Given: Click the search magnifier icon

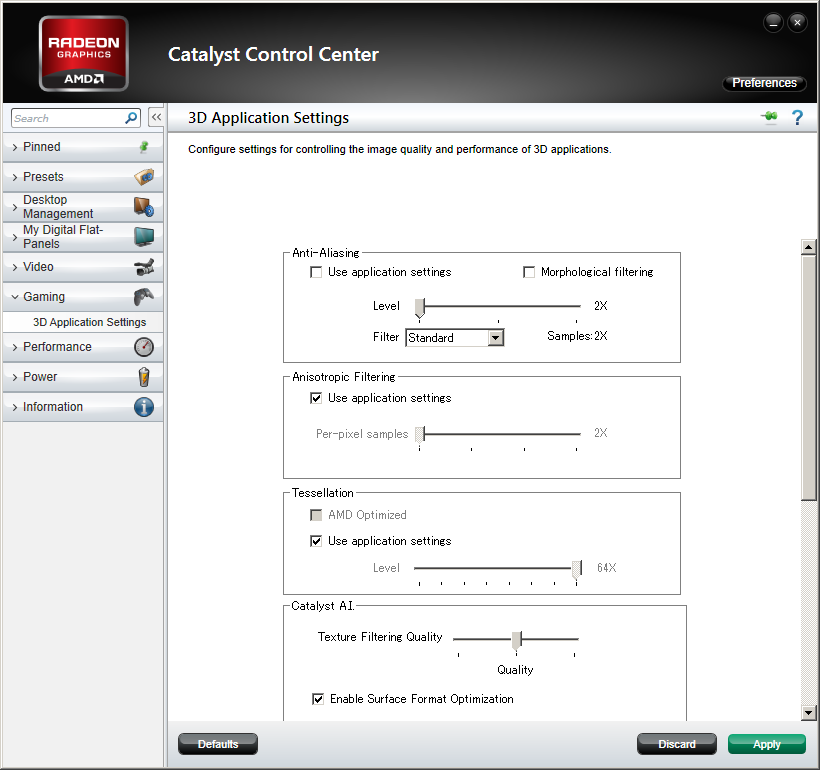Looking at the screenshot, I should click(x=131, y=118).
